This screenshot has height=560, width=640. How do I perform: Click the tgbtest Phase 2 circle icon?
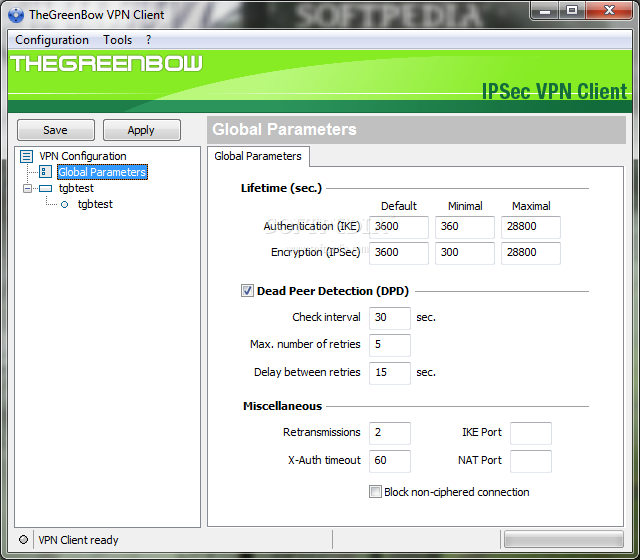click(x=64, y=204)
